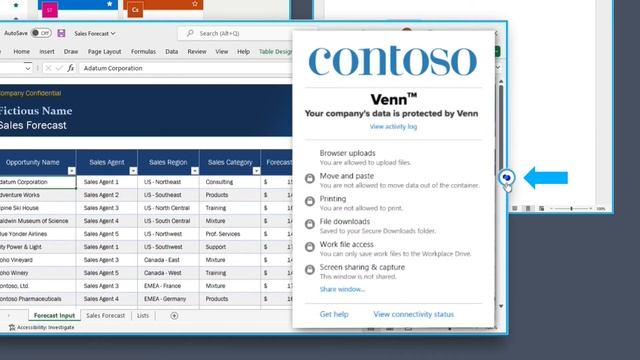Open the Table Design ribbon tab
This screenshot has height=360, width=640.
pos(276,51)
